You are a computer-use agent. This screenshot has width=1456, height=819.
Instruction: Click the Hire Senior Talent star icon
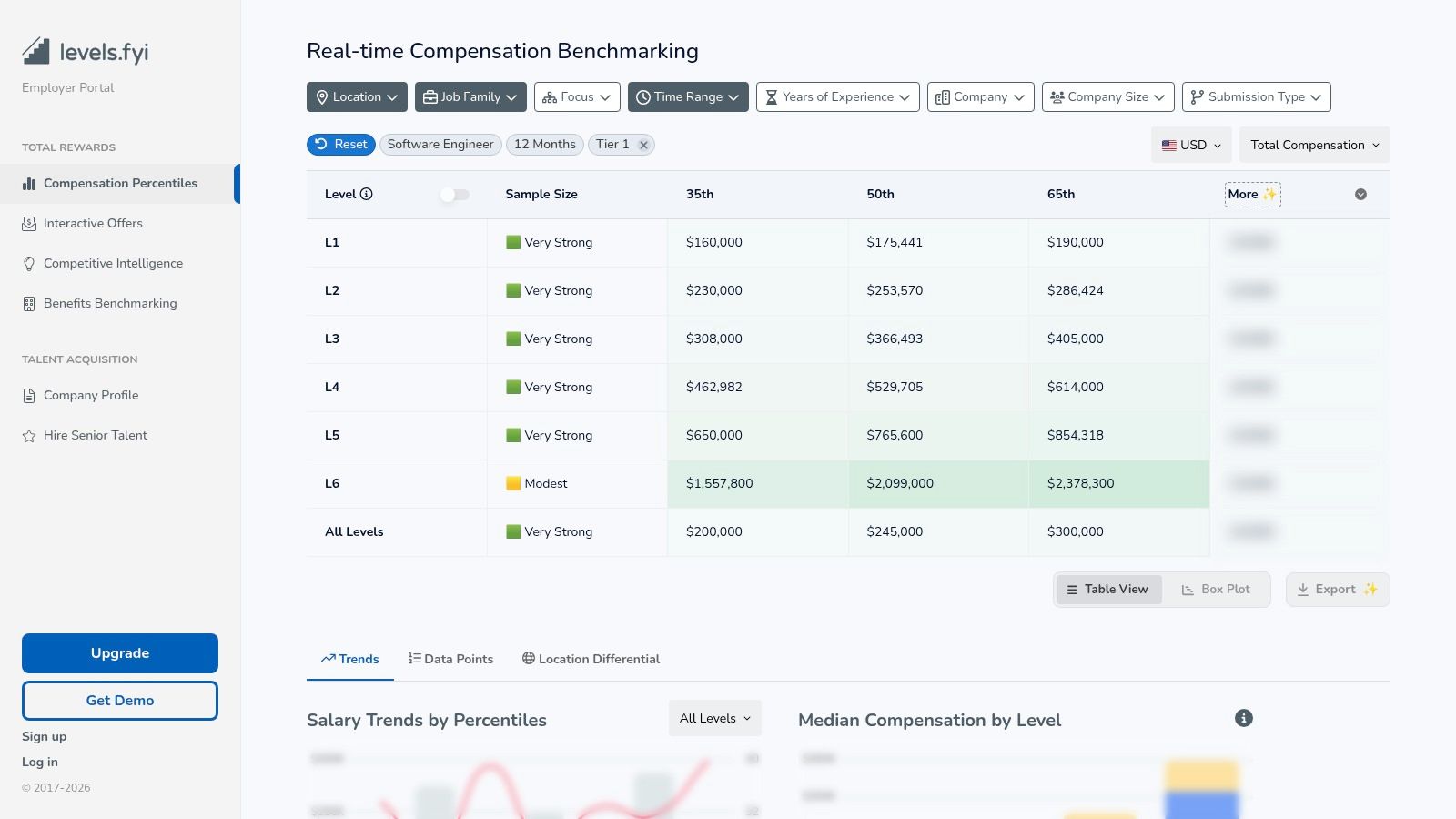coord(30,435)
